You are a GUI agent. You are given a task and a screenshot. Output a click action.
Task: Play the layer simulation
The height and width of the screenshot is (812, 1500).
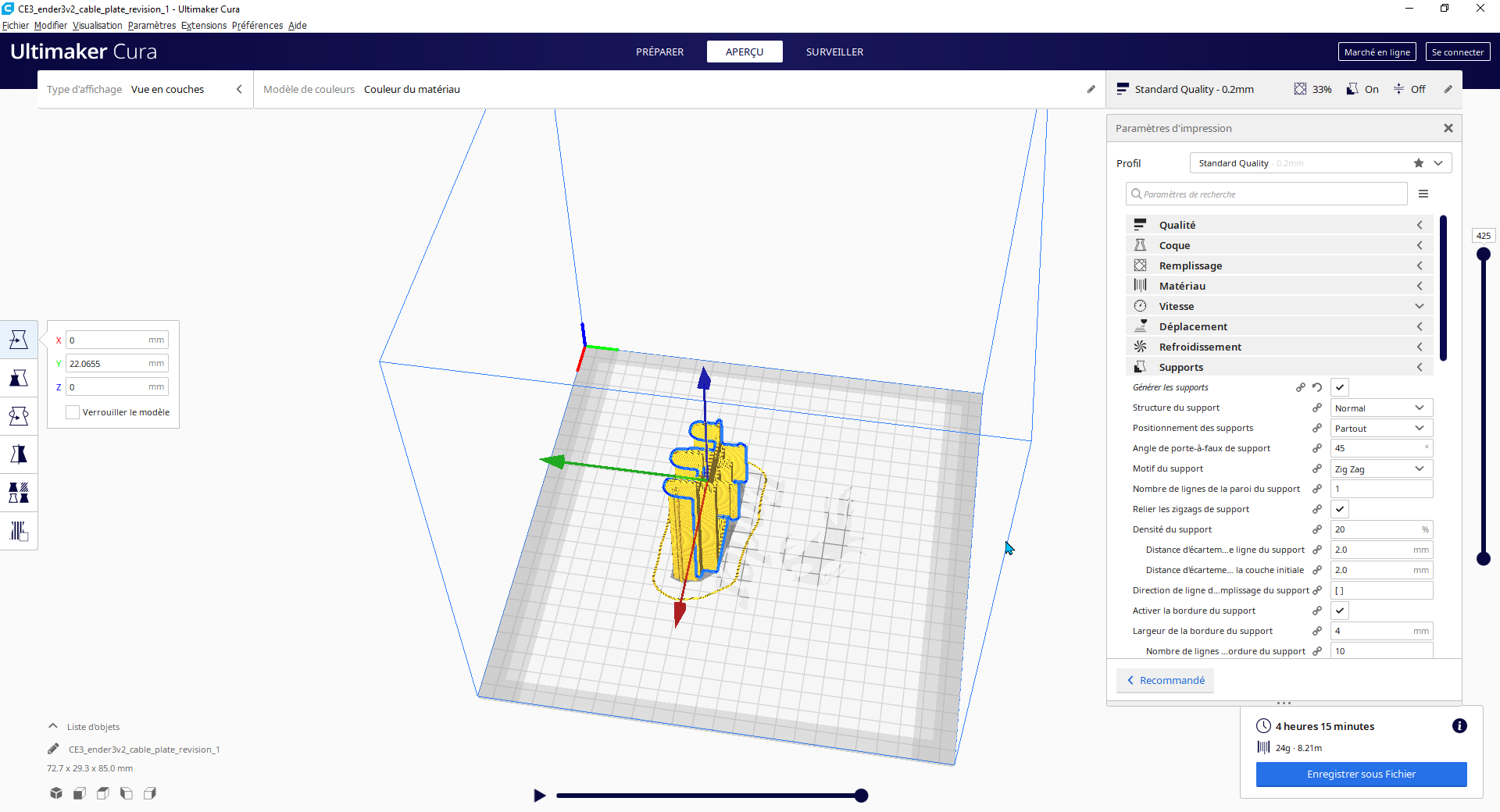coord(539,796)
